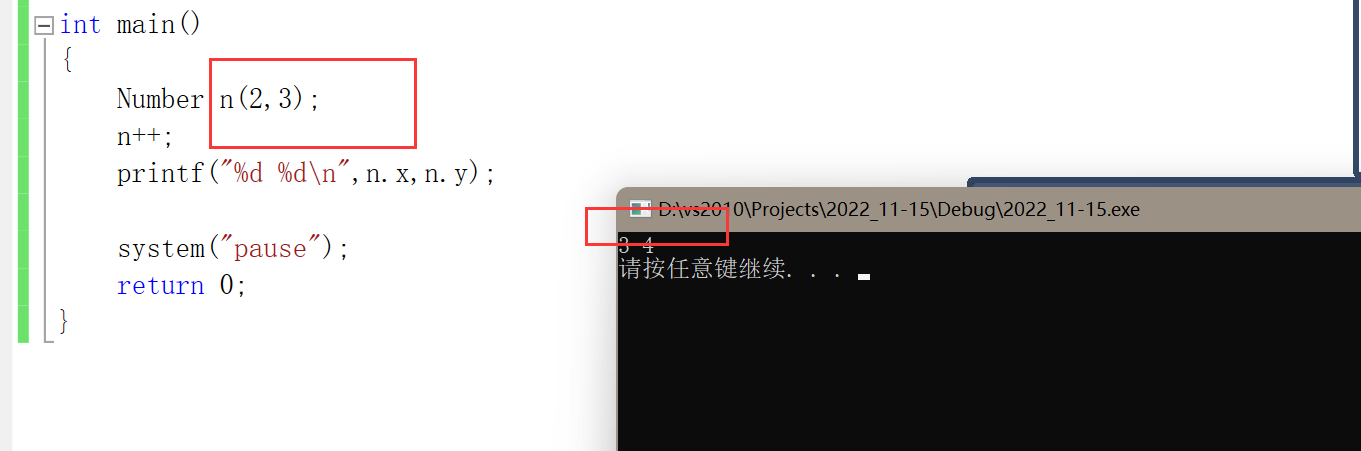Collapse the int main() code block
The image size is (1361, 451).
(x=44, y=26)
